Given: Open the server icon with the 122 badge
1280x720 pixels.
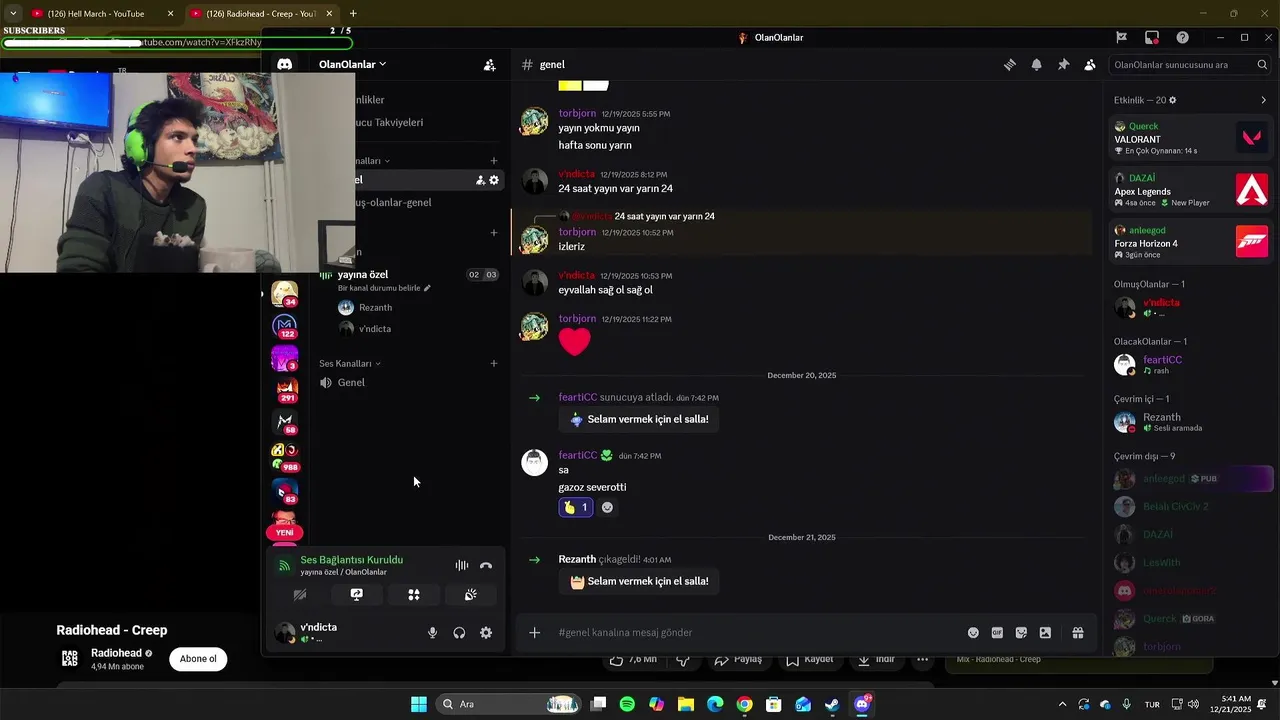Looking at the screenshot, I should pyautogui.click(x=285, y=326).
